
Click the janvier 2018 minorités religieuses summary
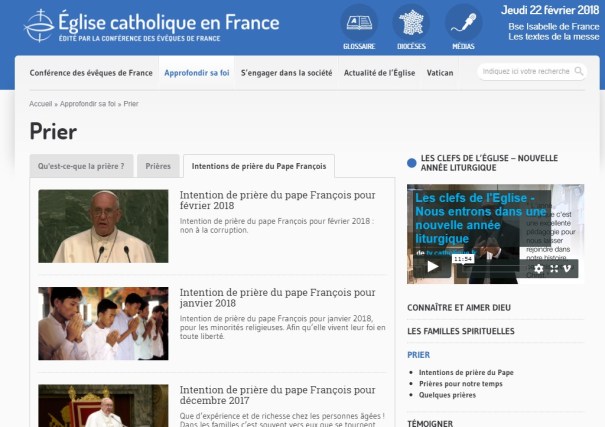point(282,327)
